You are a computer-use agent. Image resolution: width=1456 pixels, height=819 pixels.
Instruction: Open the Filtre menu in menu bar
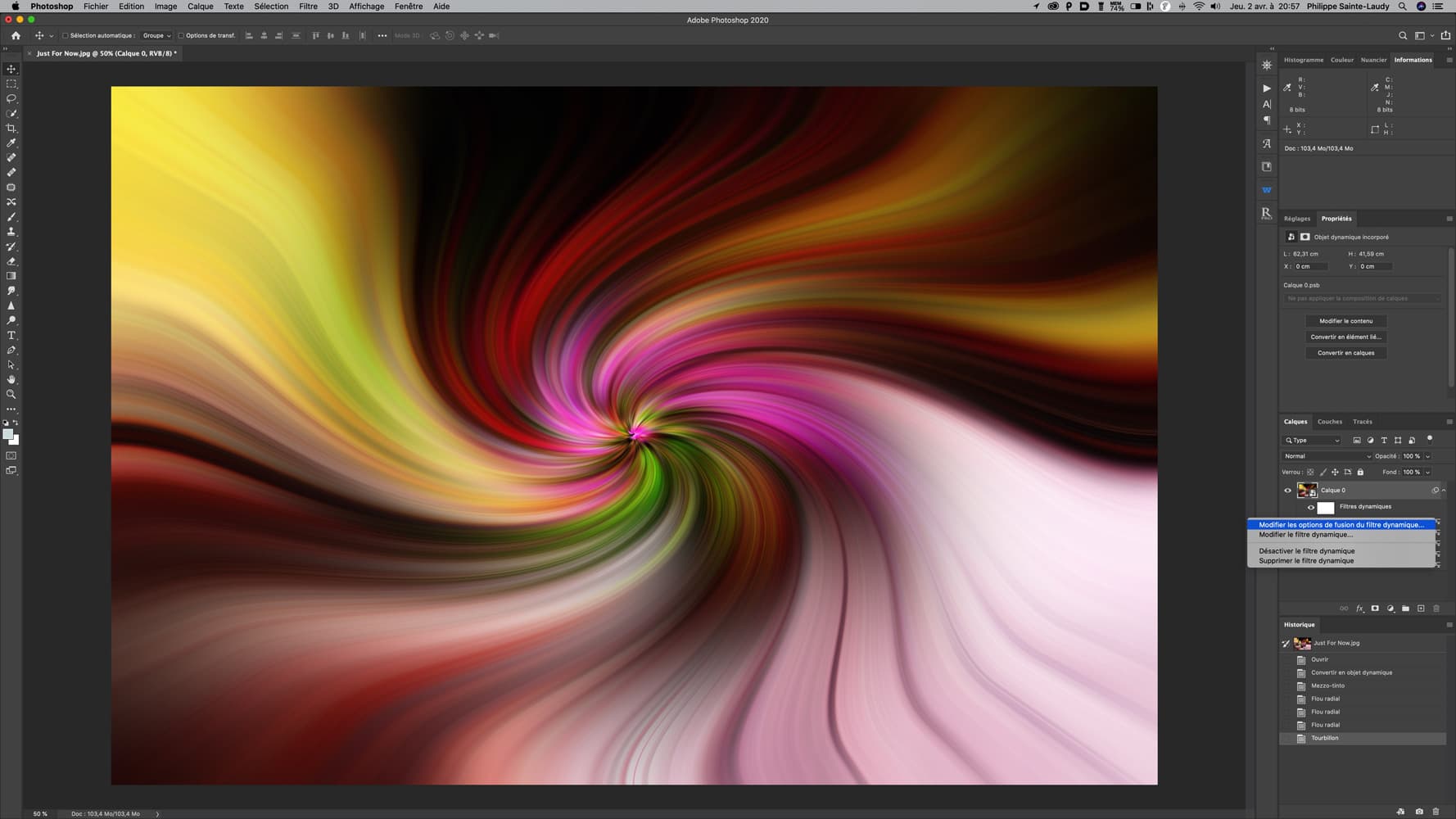[x=308, y=7]
